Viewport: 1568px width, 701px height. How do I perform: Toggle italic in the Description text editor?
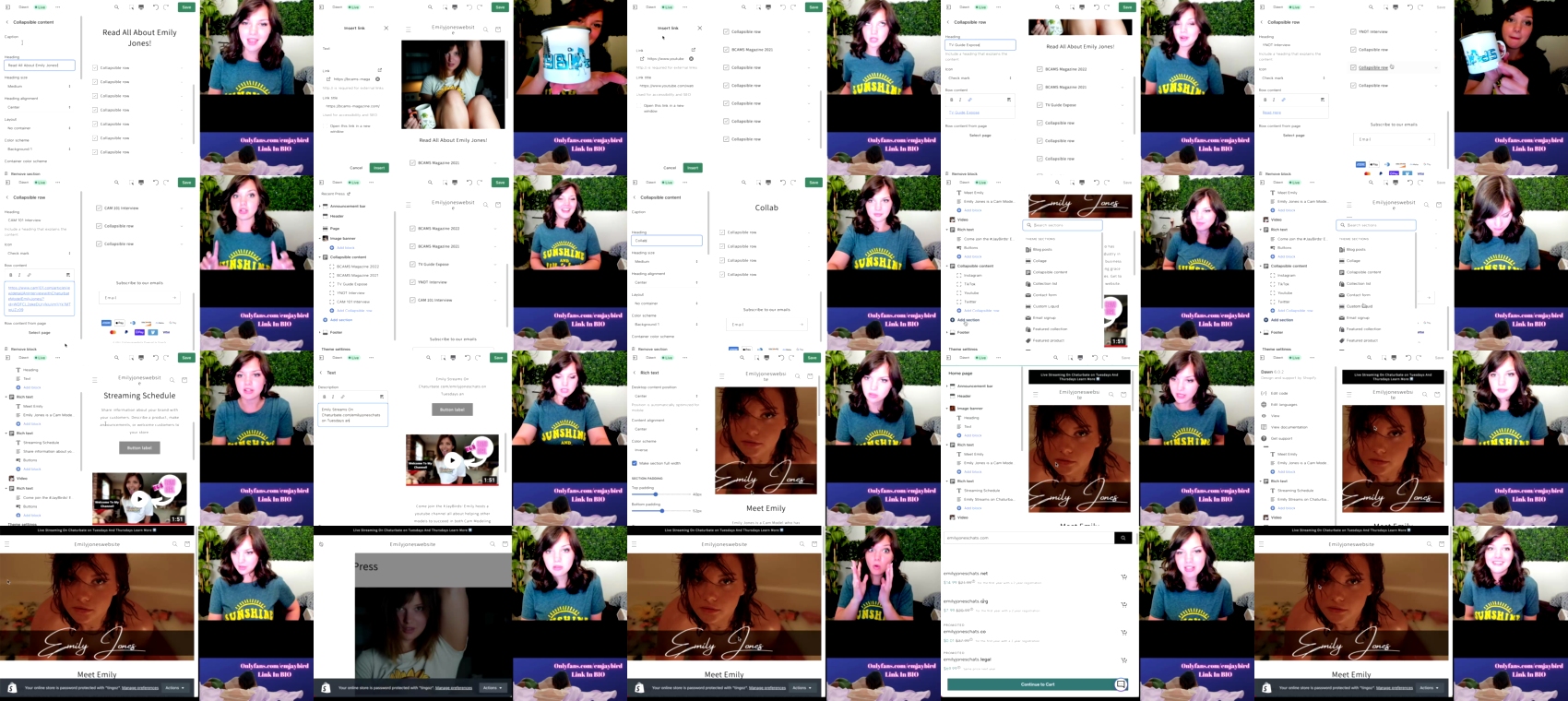(333, 397)
